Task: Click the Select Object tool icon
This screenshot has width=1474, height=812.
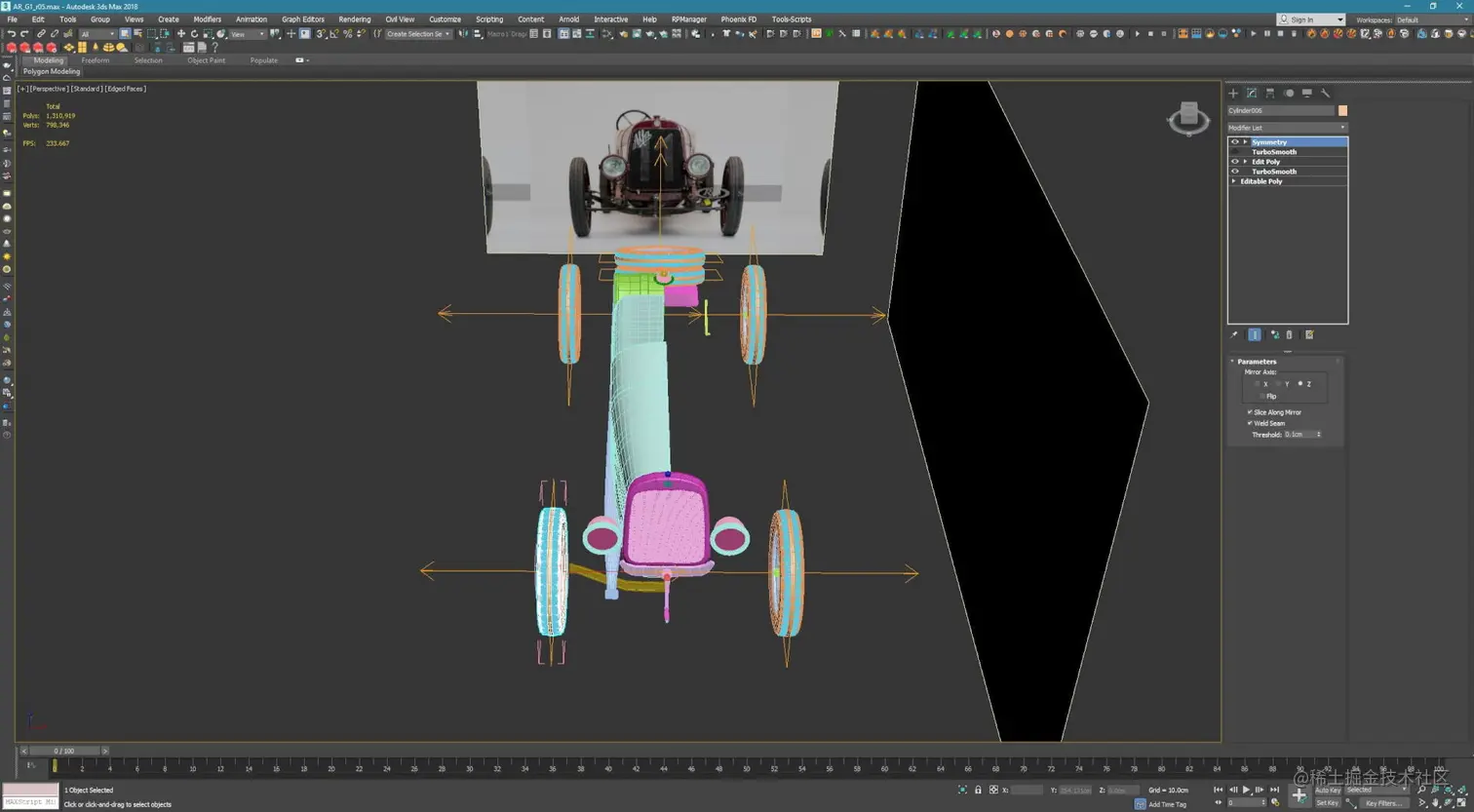Action: coord(125,34)
